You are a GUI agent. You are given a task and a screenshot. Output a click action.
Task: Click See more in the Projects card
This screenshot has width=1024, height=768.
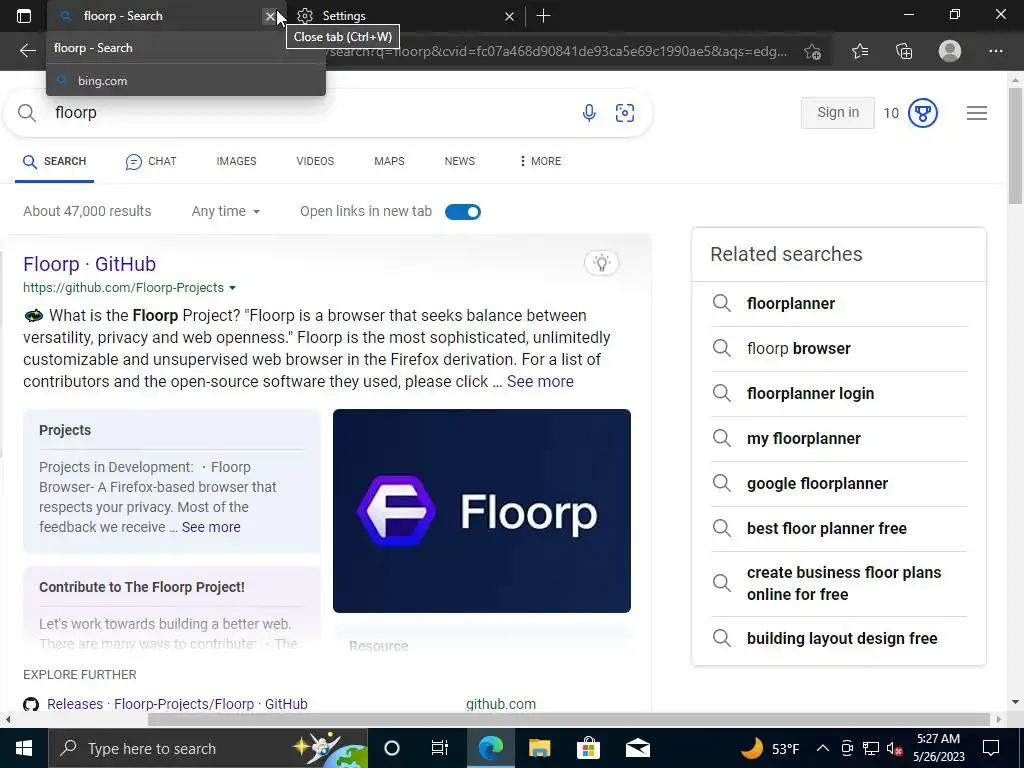click(211, 527)
